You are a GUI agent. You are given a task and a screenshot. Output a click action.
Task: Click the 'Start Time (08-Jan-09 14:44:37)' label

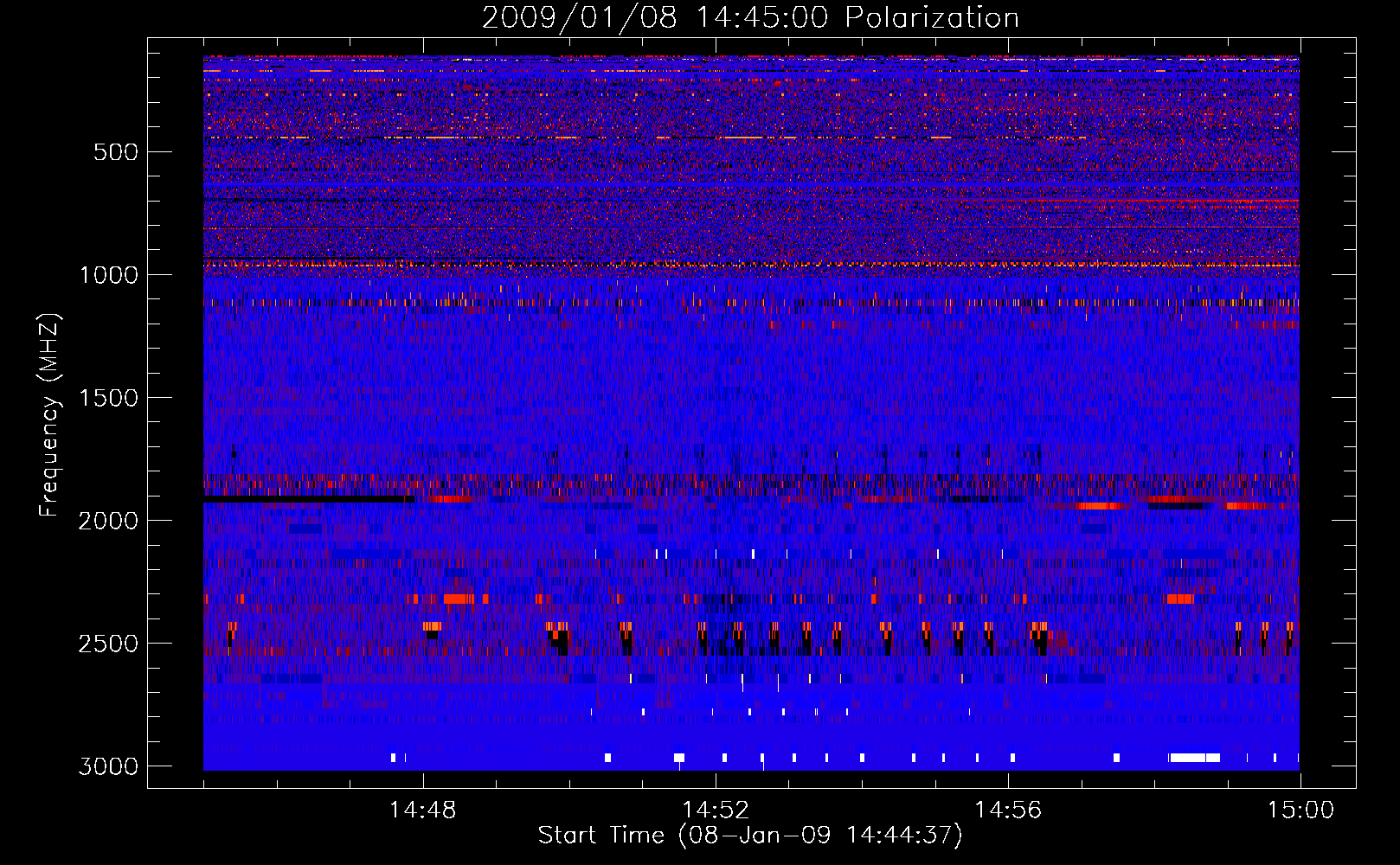coord(750,836)
